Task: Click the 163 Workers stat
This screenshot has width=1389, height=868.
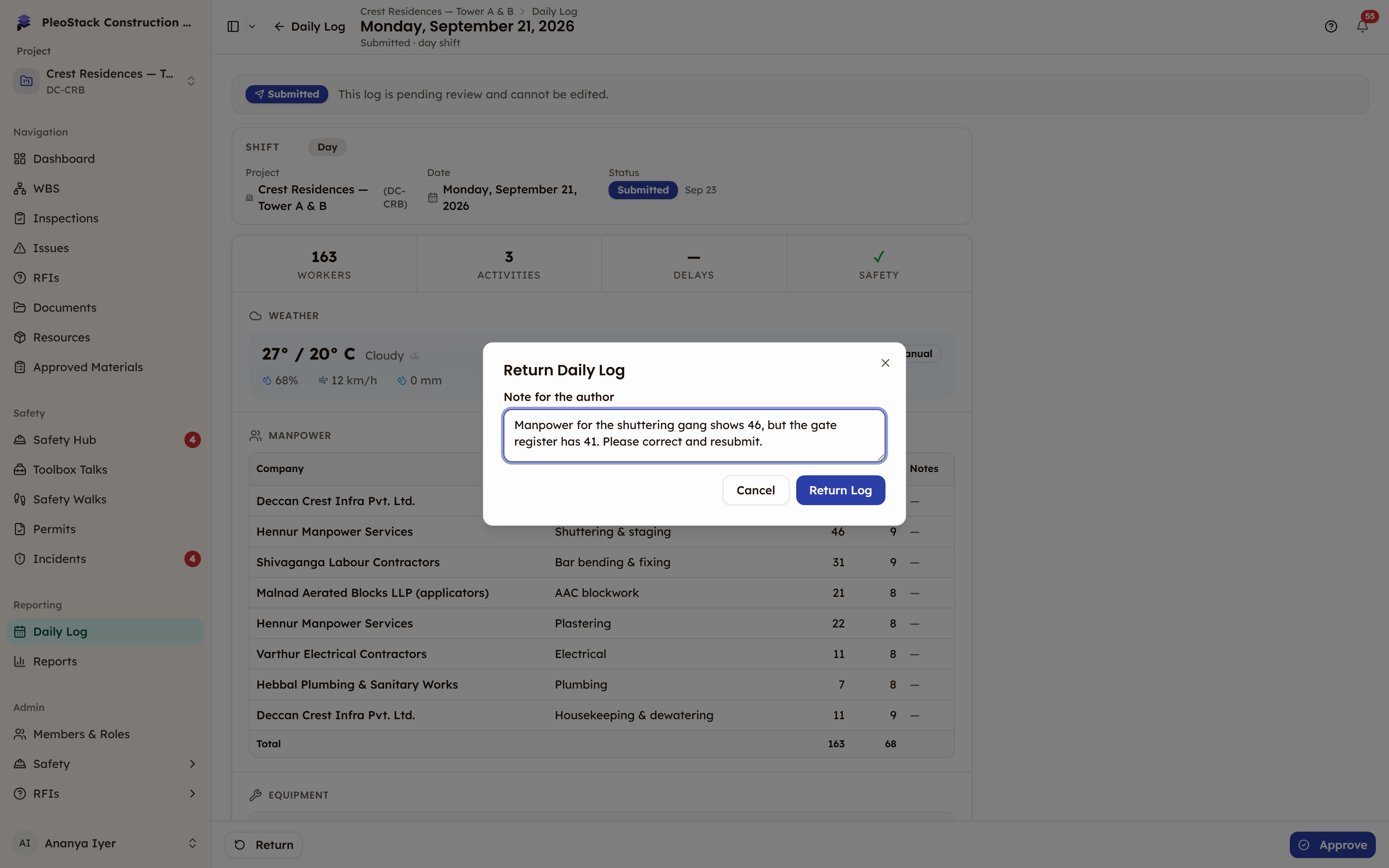Action: (324, 264)
